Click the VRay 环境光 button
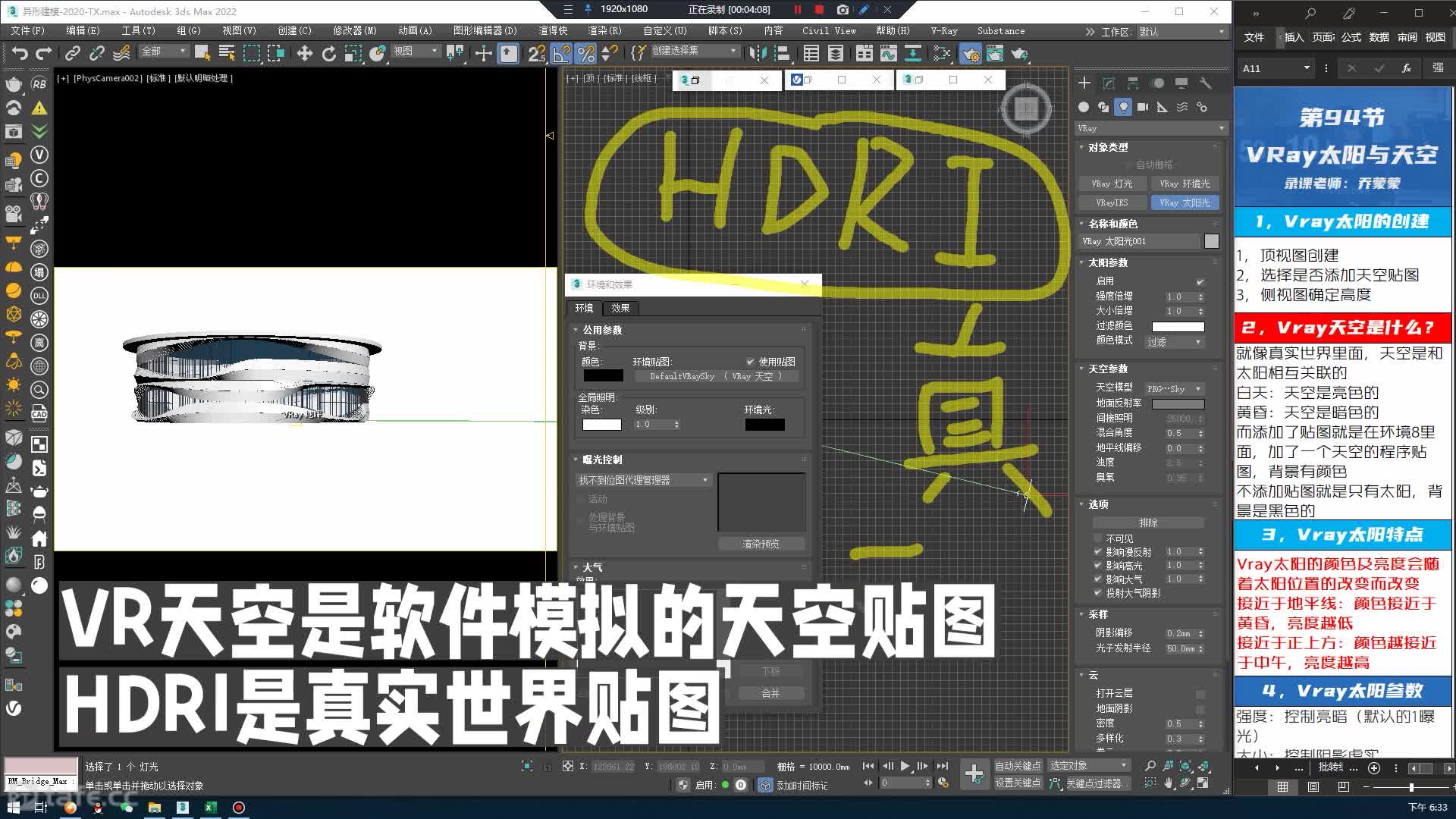 click(x=1185, y=184)
